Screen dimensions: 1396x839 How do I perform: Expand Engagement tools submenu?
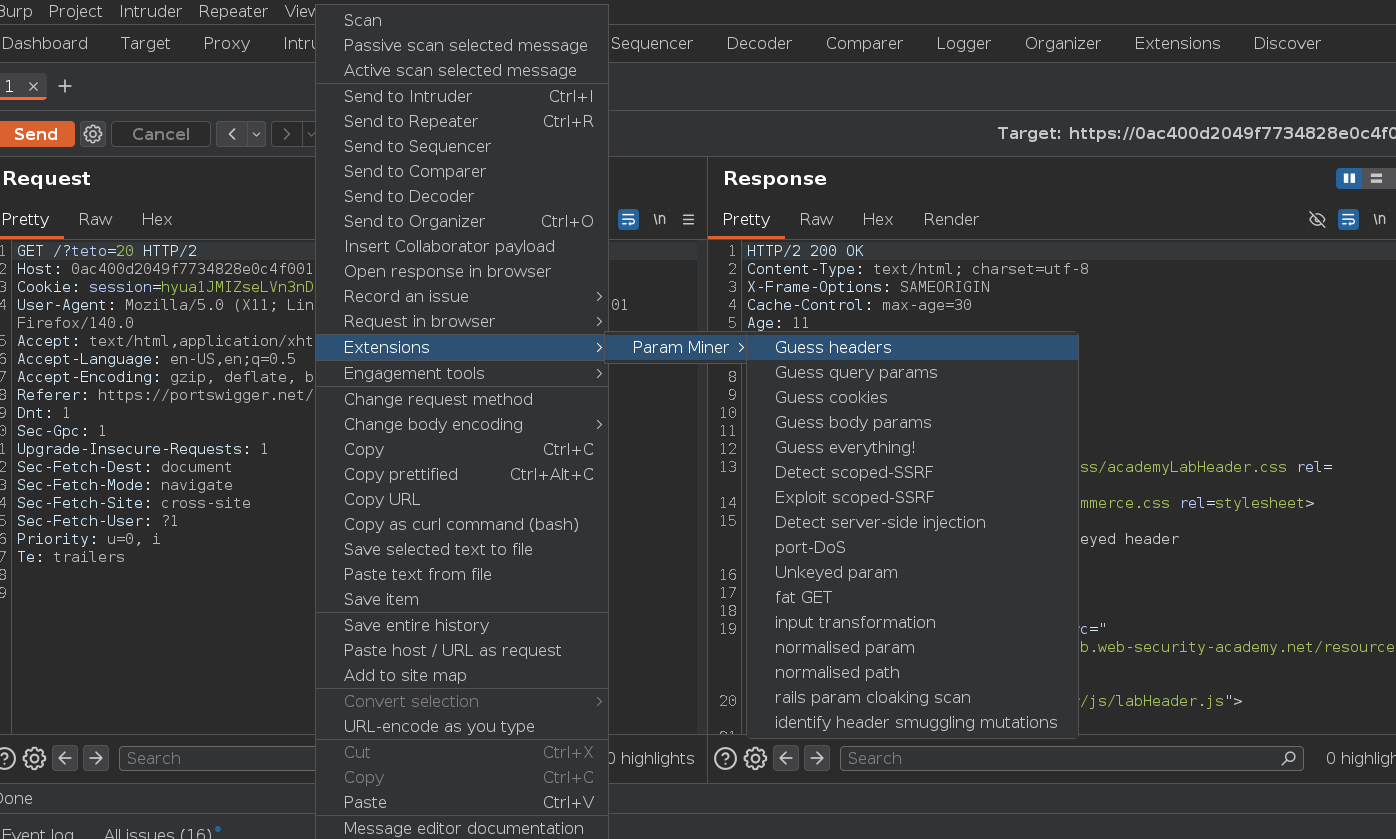point(460,373)
